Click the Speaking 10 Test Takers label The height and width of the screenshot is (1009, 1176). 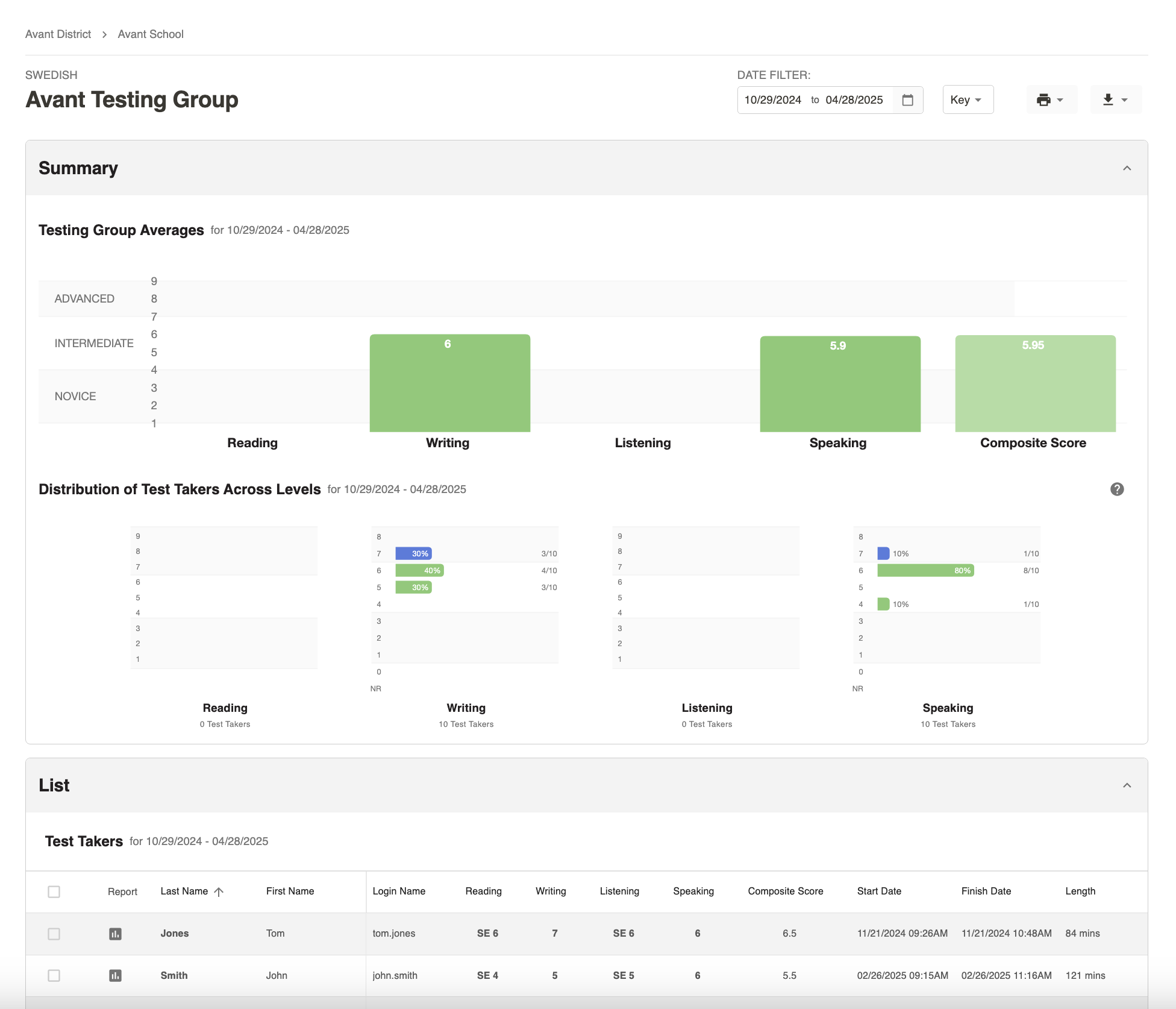948,725
